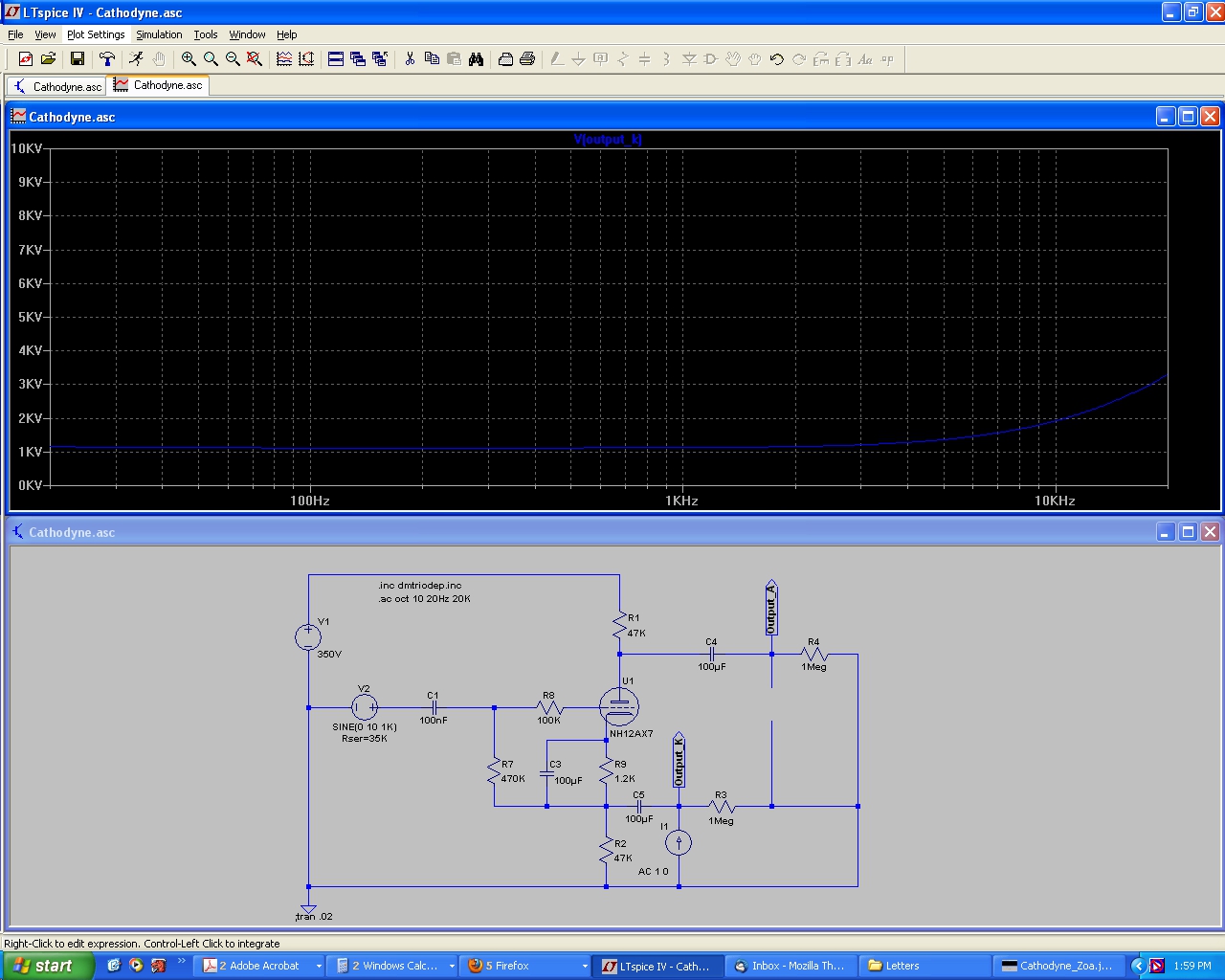Select the Label Net tool

pyautogui.click(x=599, y=59)
